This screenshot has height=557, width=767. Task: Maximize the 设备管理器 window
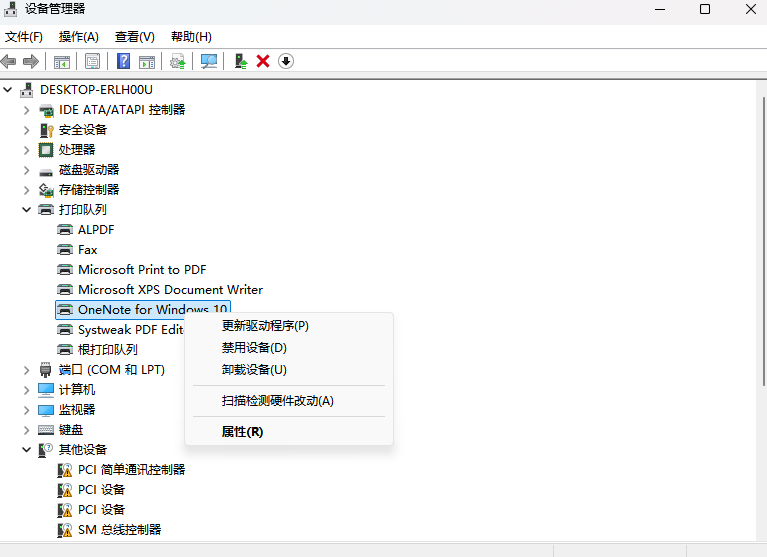705,9
